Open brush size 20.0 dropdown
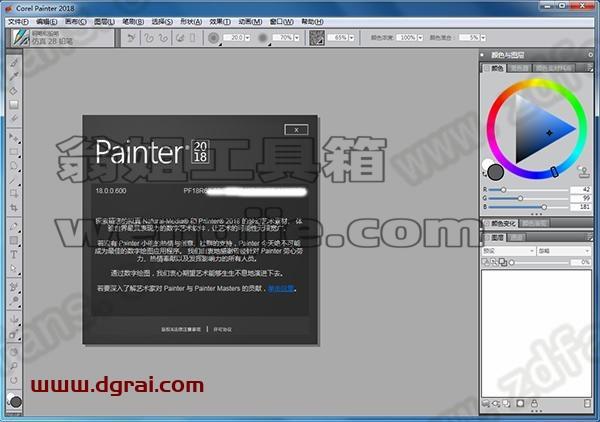 click(x=247, y=37)
